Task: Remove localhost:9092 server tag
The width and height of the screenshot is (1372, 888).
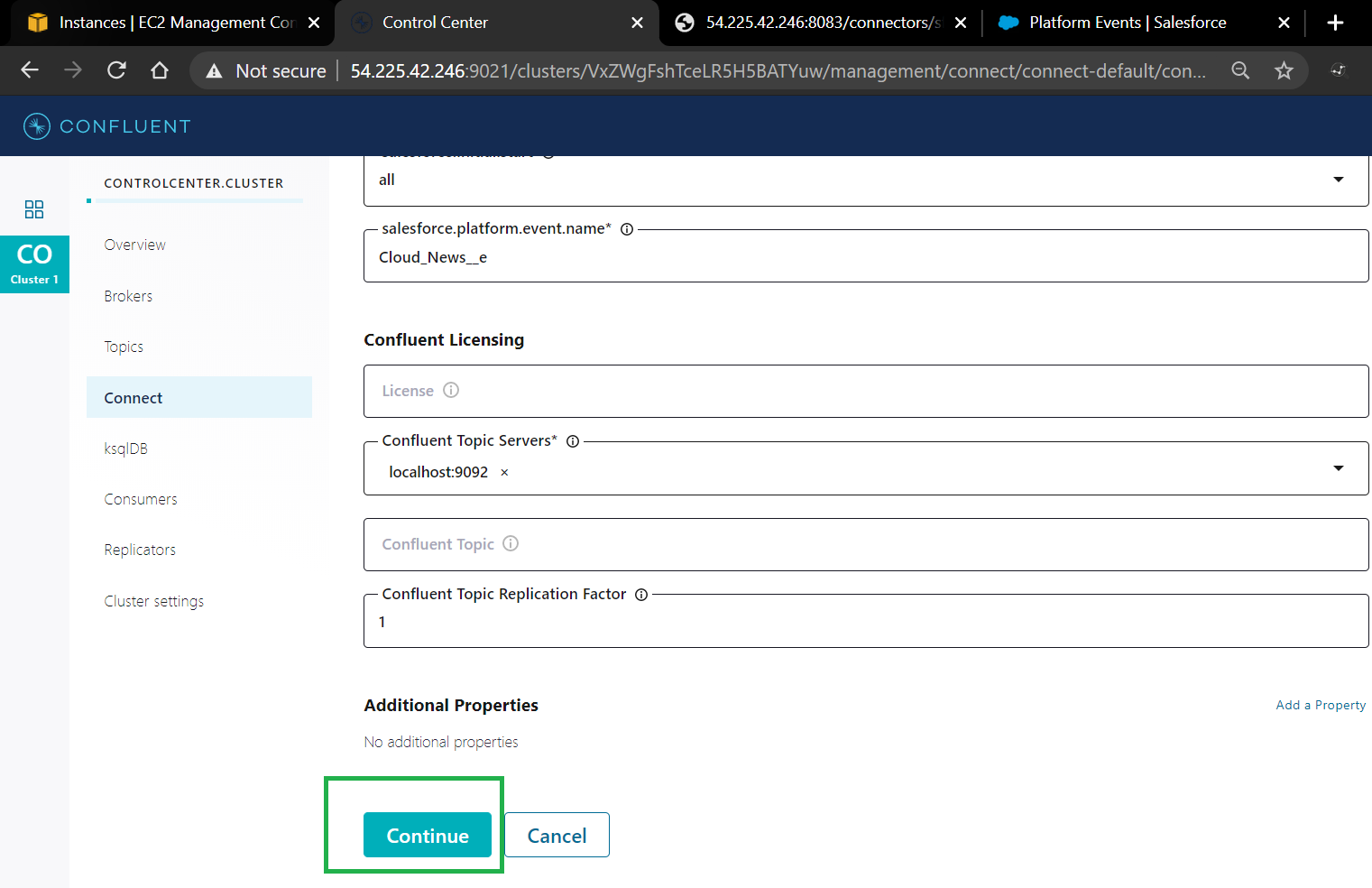Action: (x=504, y=472)
